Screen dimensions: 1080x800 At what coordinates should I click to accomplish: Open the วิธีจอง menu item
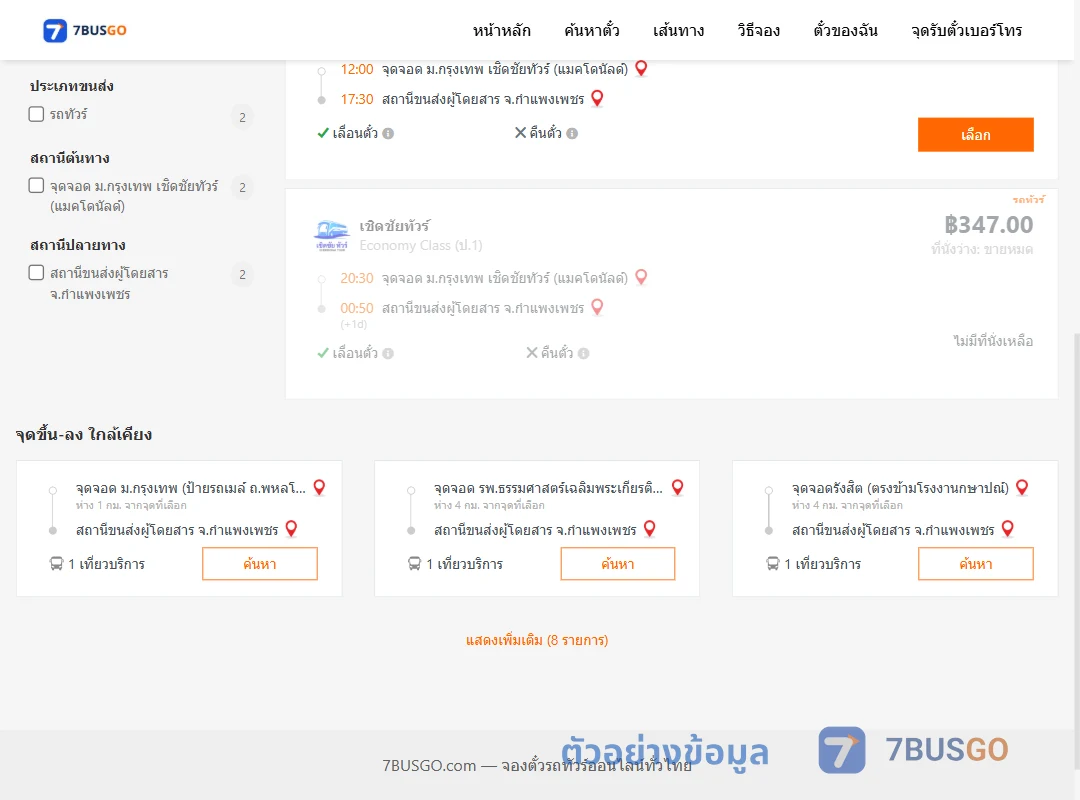pos(758,30)
